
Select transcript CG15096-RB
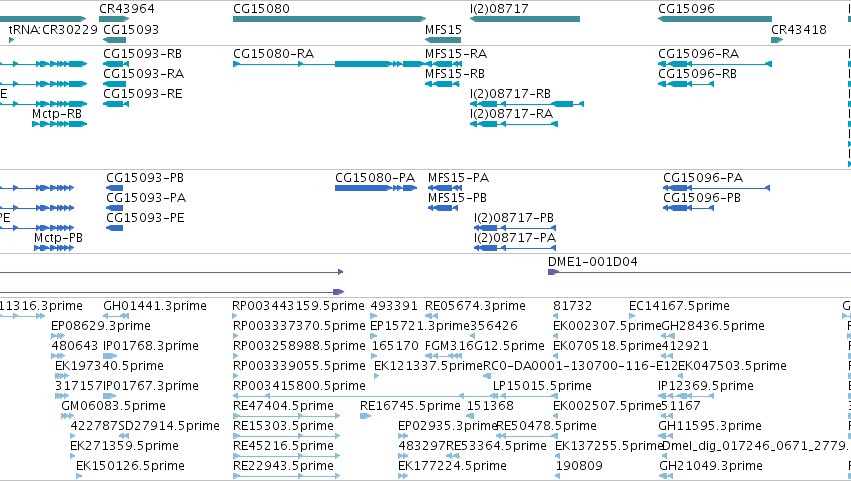click(685, 84)
